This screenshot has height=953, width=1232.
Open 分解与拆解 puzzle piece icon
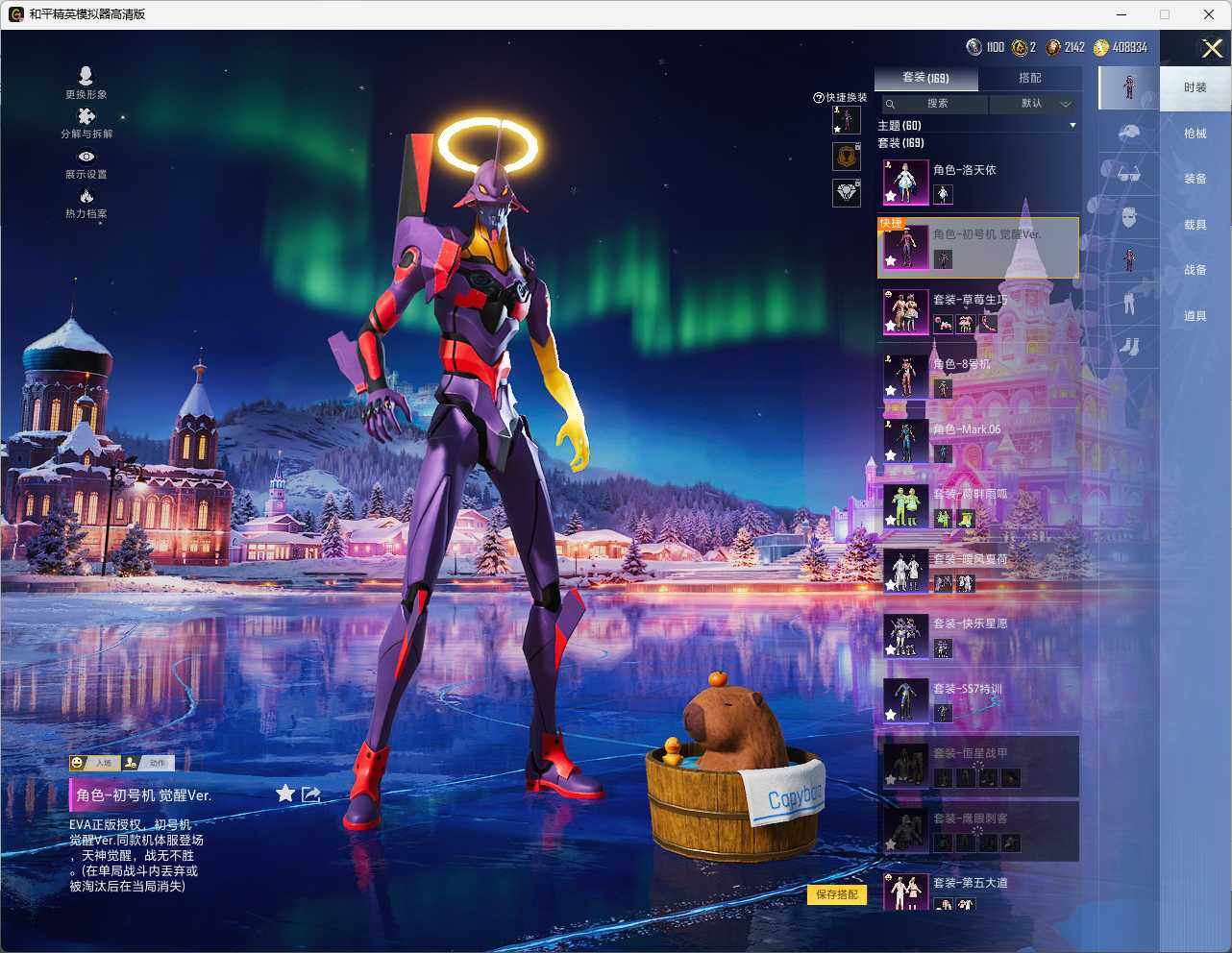pyautogui.click(x=86, y=117)
